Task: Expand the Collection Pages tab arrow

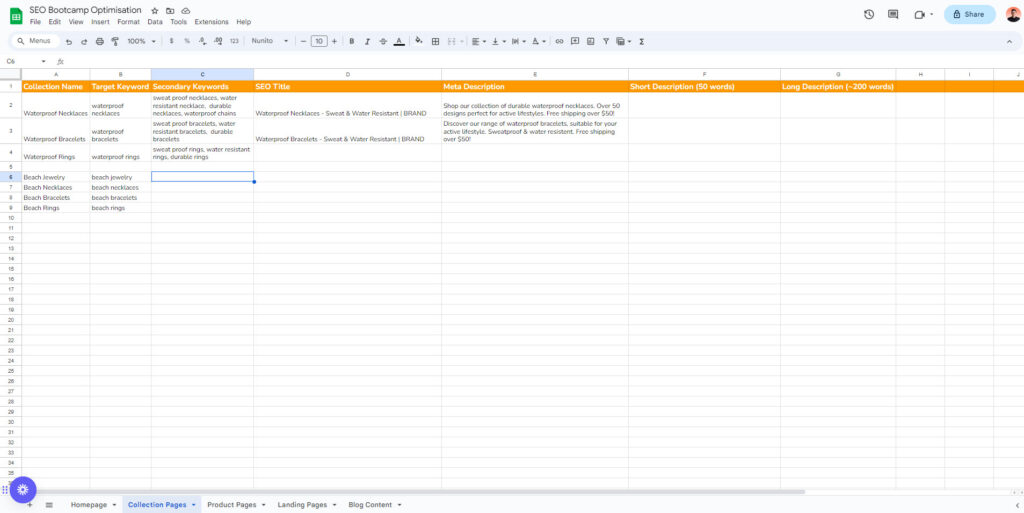Action: point(194,505)
